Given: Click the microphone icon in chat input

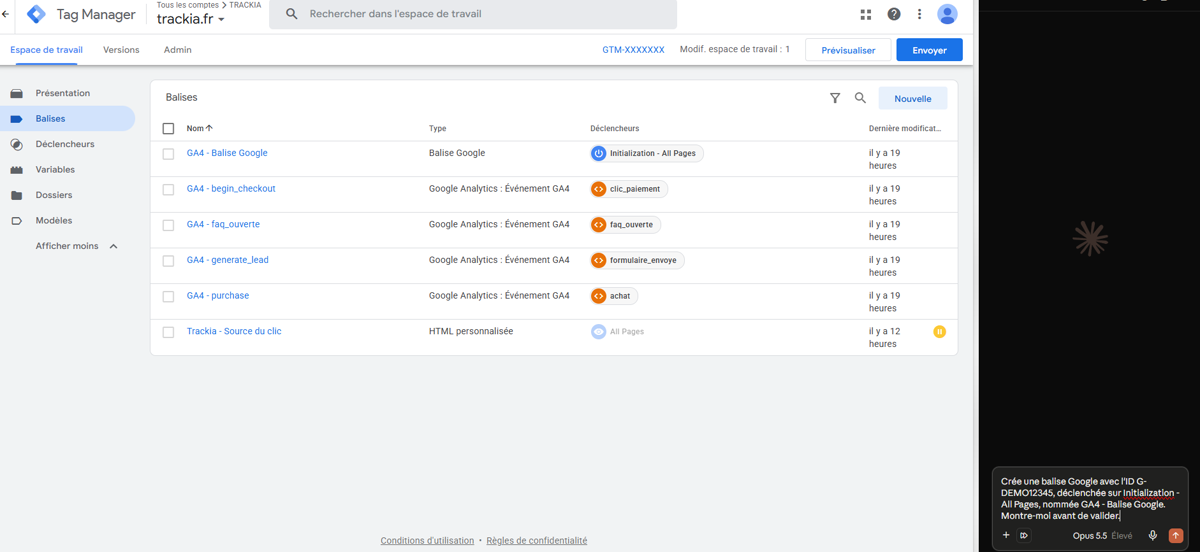Looking at the screenshot, I should click(x=1152, y=536).
